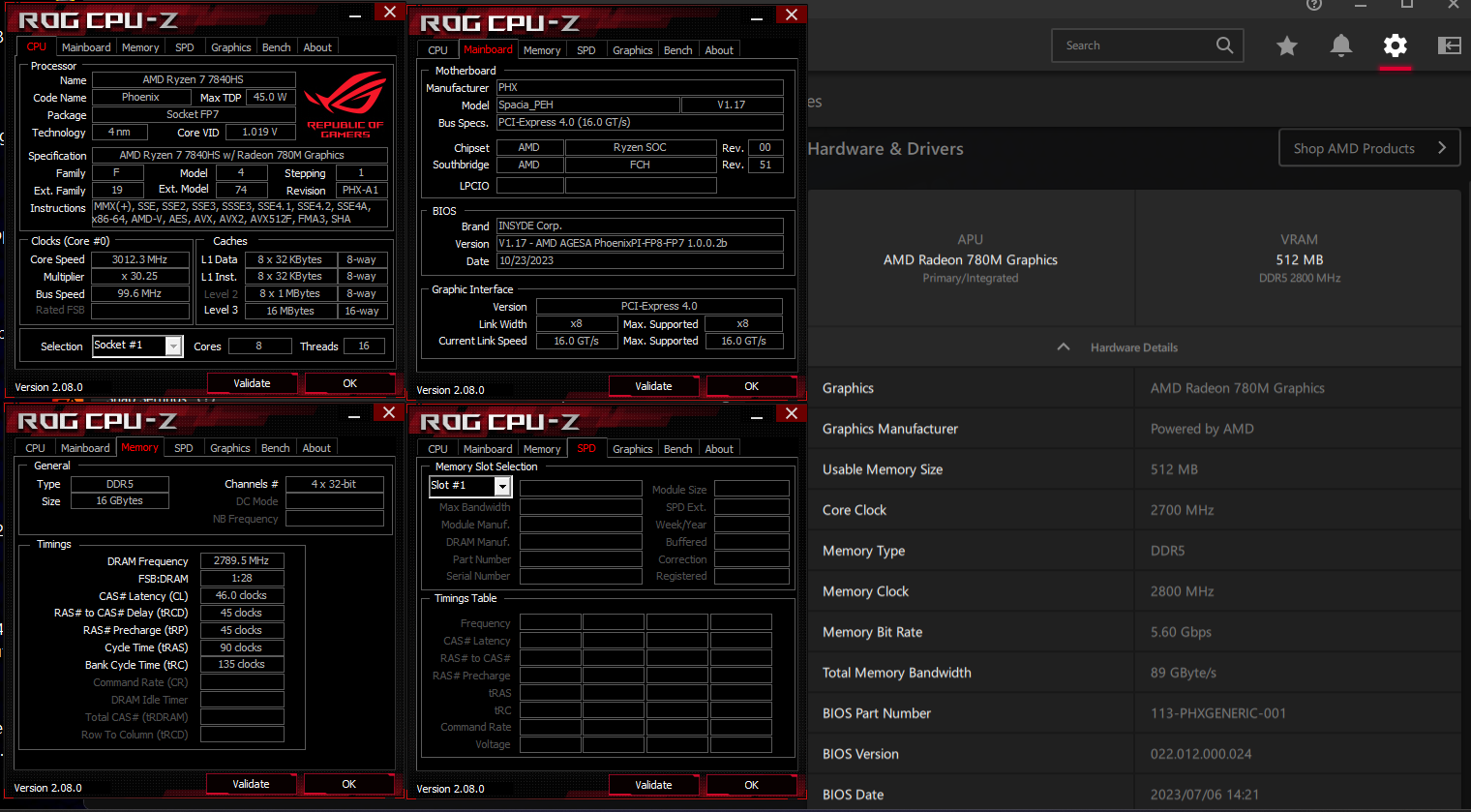Close the Memory tab ROG CPU-Z window
This screenshot has height=812, width=1471.
(x=388, y=412)
